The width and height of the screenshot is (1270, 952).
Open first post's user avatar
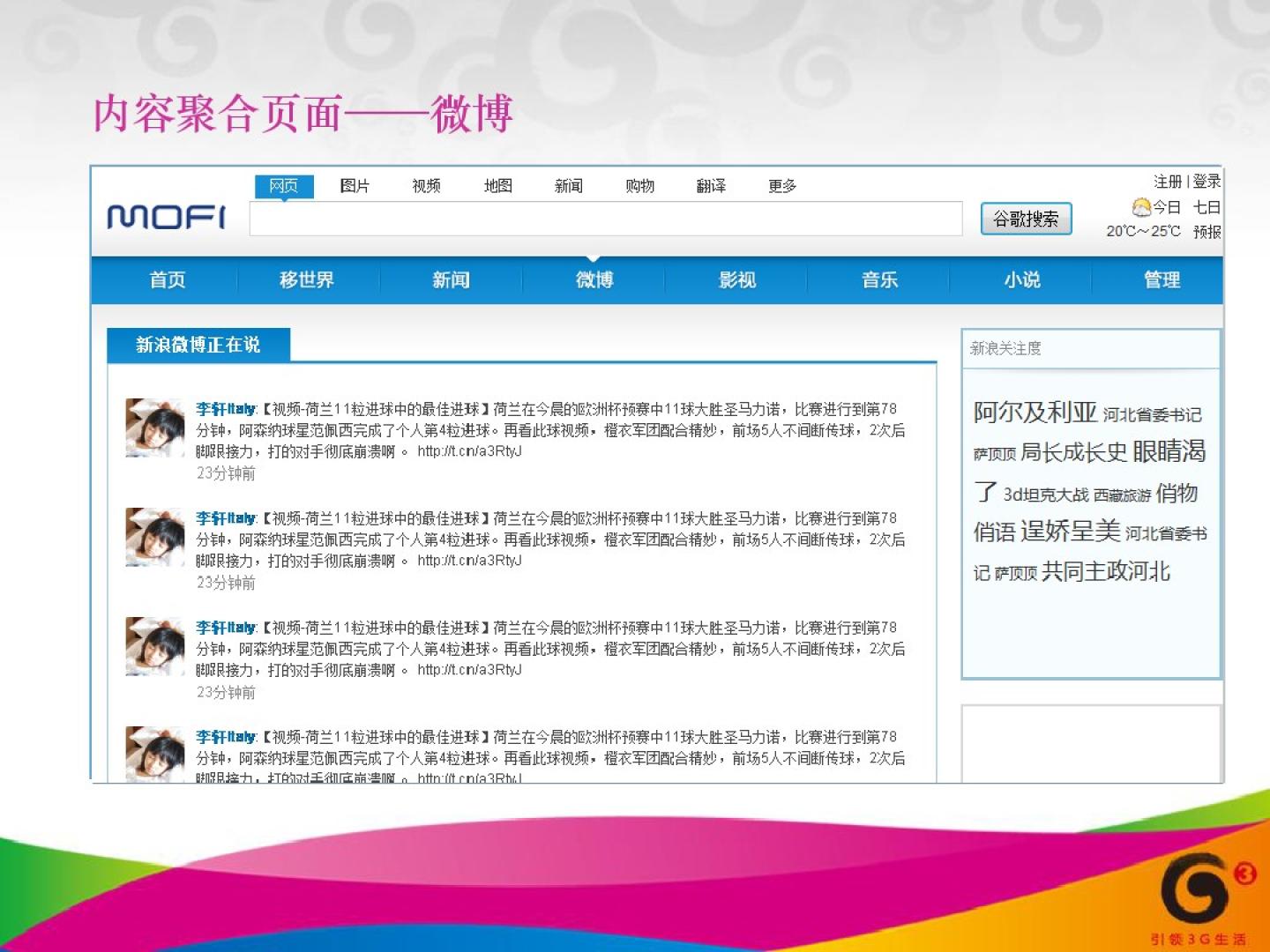[x=154, y=428]
